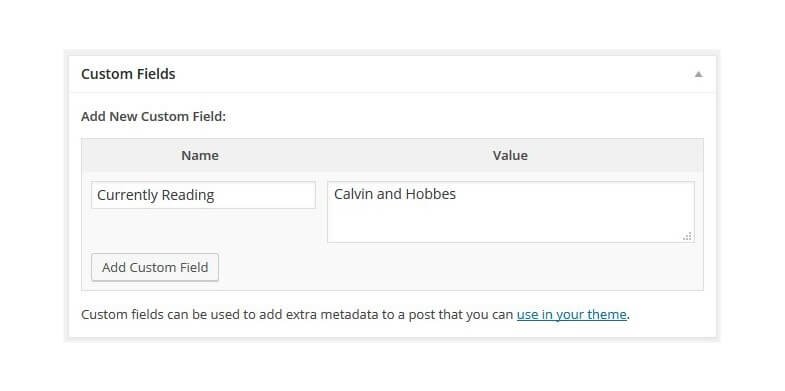Screen dimensions: 785x391
Task: Click the Name column header
Action: pyautogui.click(x=200, y=155)
